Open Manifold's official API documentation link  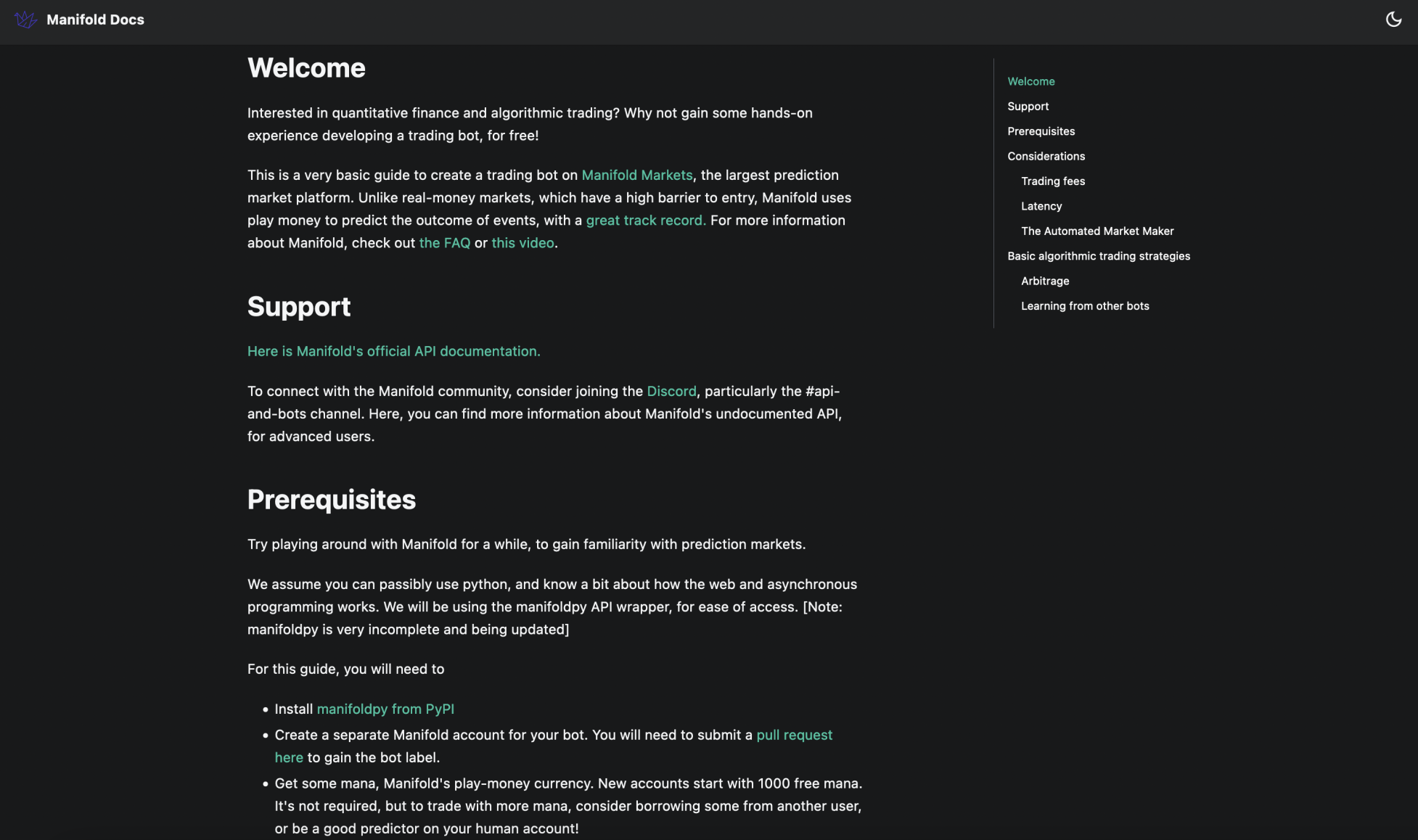[x=394, y=351]
